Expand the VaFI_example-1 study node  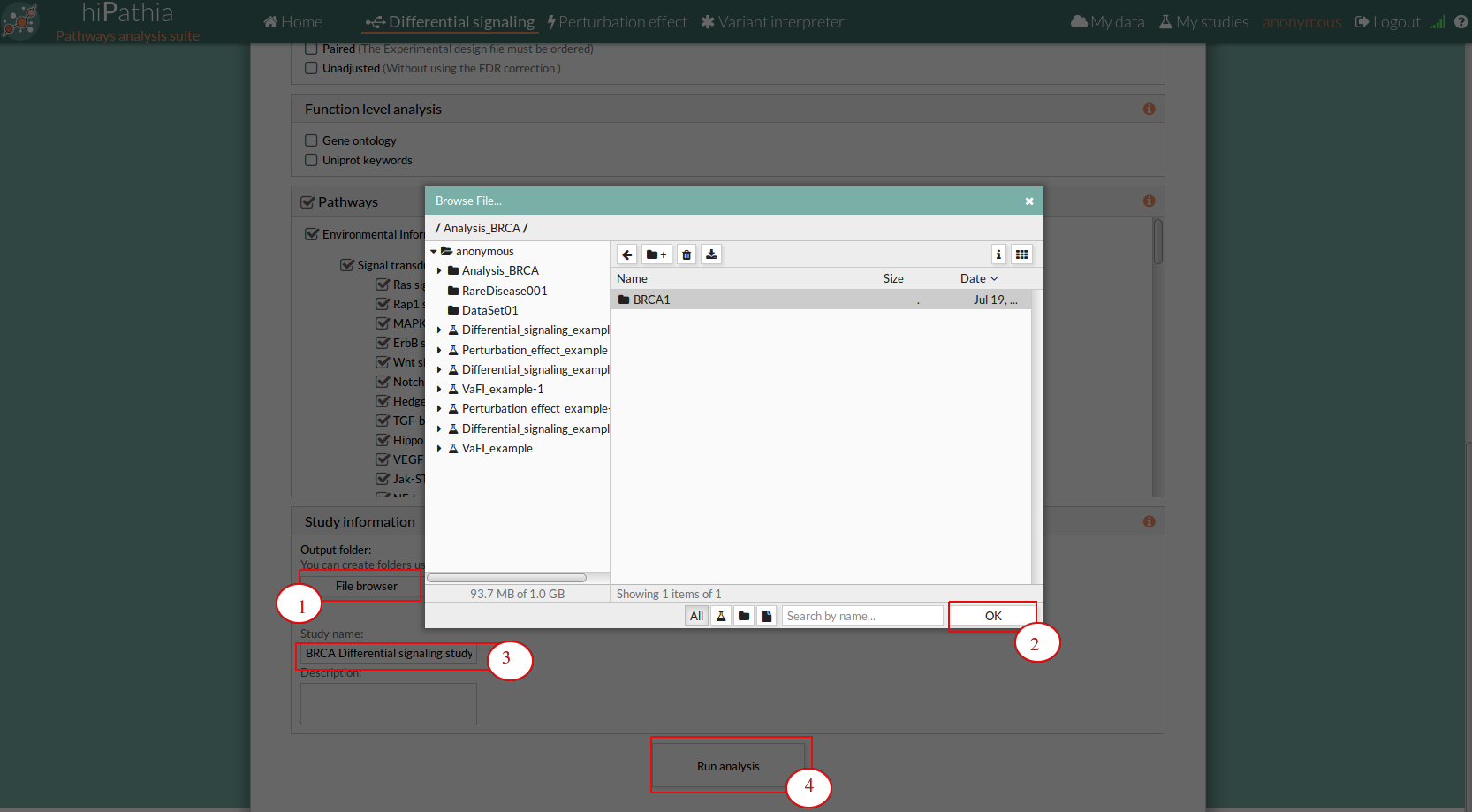click(x=439, y=390)
